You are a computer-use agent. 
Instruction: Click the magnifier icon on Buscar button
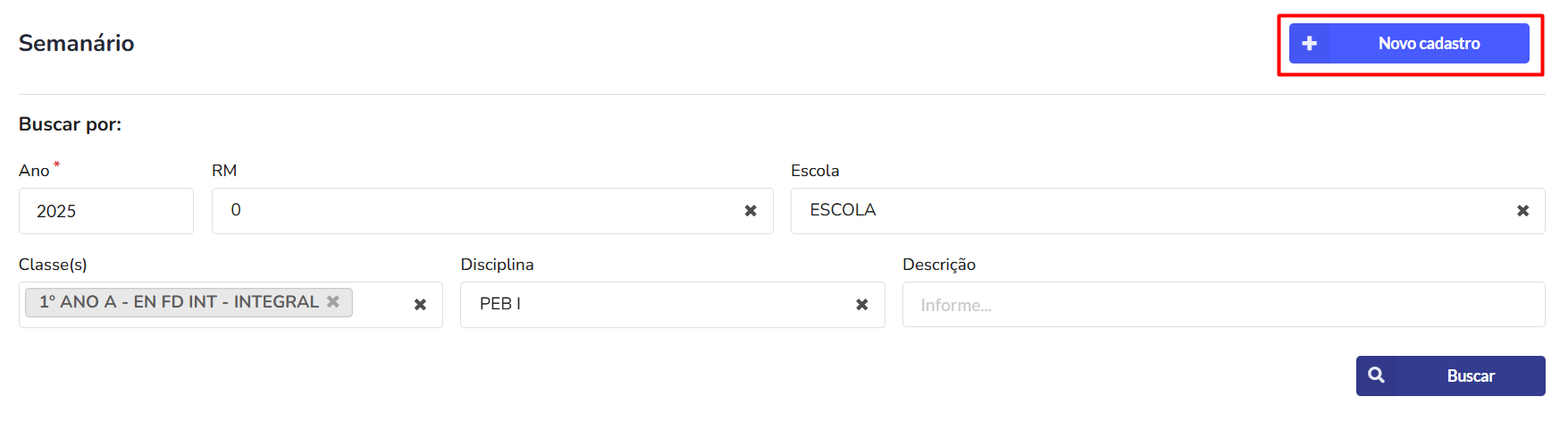1376,376
